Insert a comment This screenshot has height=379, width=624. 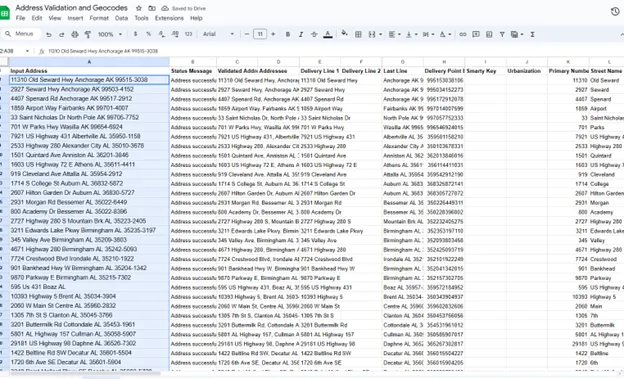pos(476,34)
